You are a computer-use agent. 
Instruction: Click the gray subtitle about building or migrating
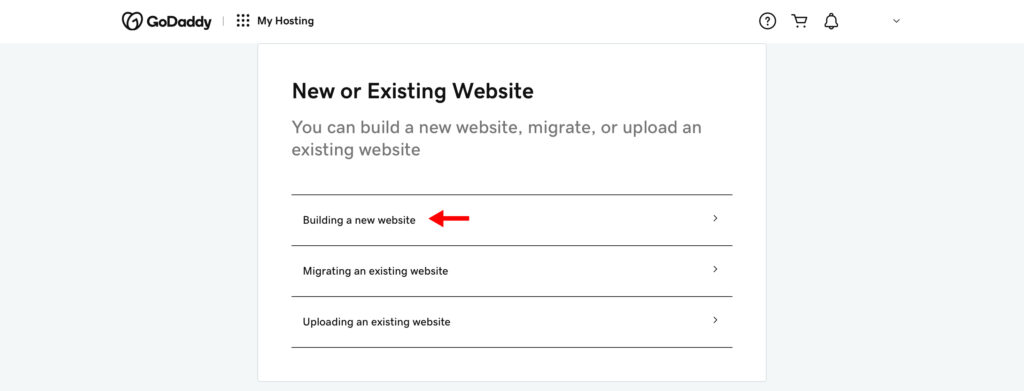point(496,138)
